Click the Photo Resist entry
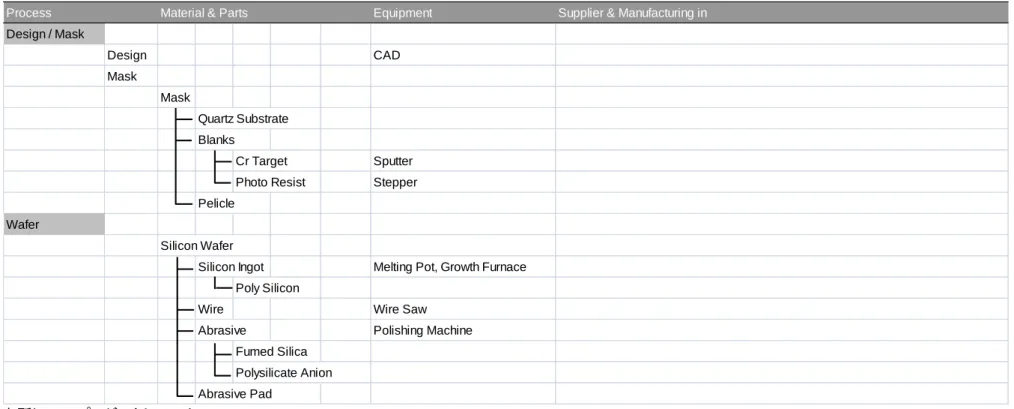Screen dimensions: 1014x409 (270, 182)
